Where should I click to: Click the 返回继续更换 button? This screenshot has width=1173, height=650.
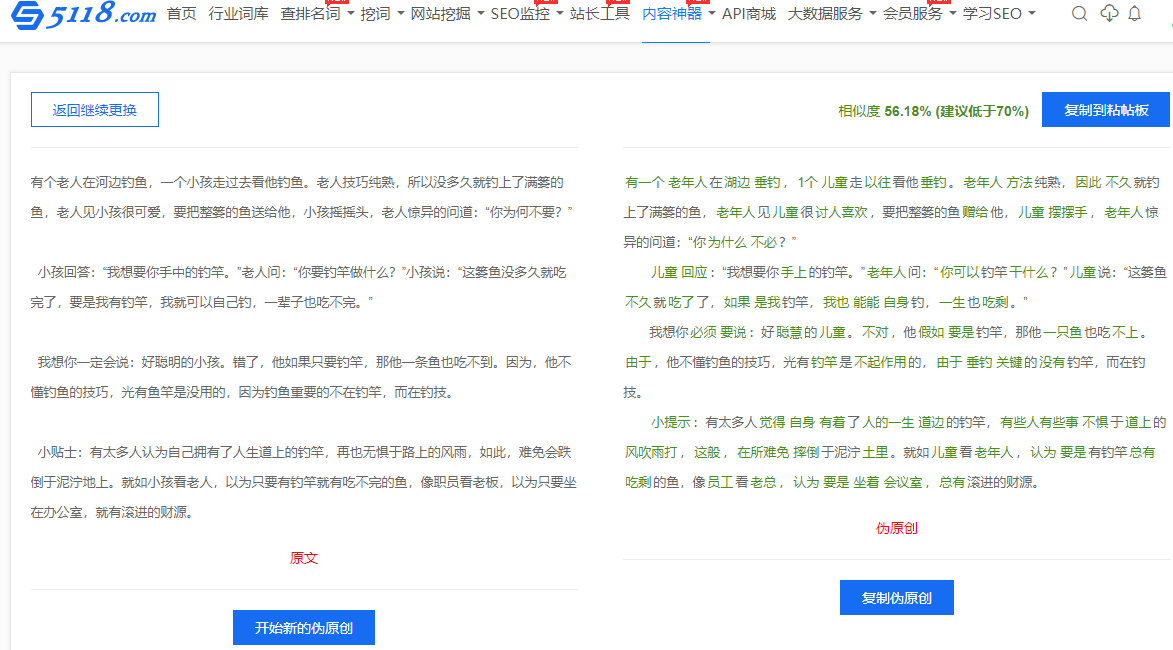pyautogui.click(x=95, y=110)
